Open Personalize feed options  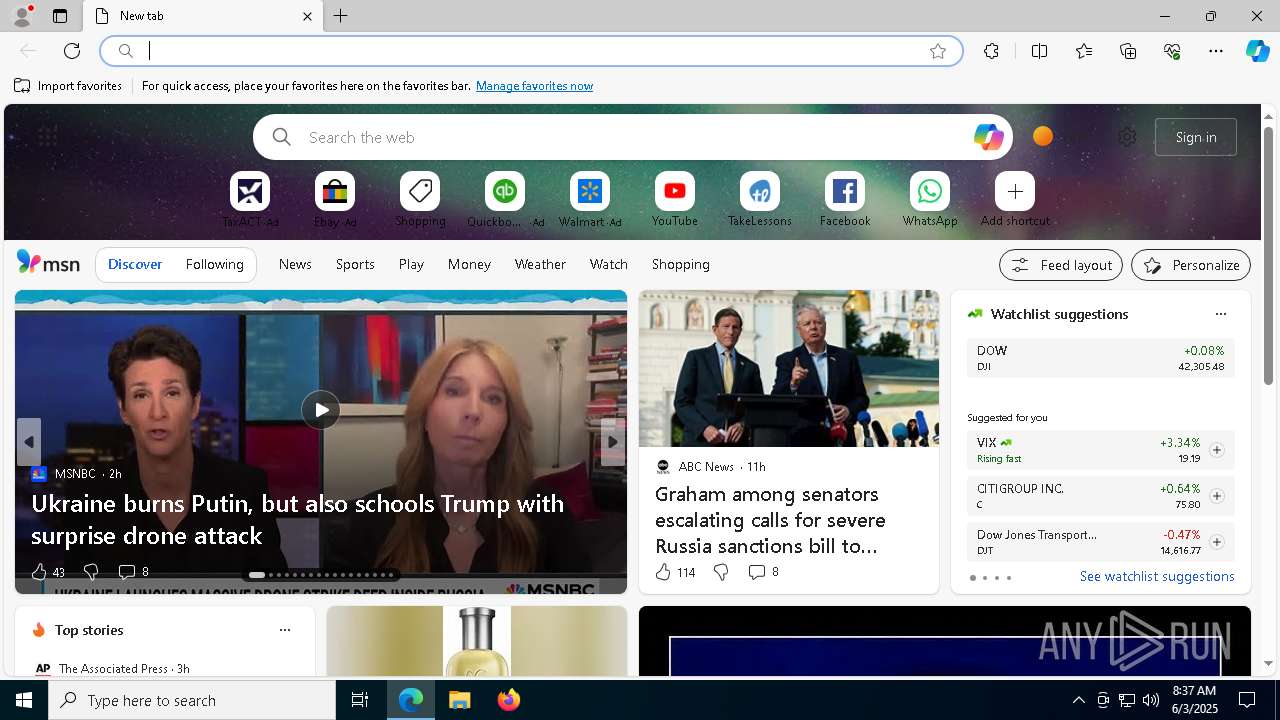1191,265
